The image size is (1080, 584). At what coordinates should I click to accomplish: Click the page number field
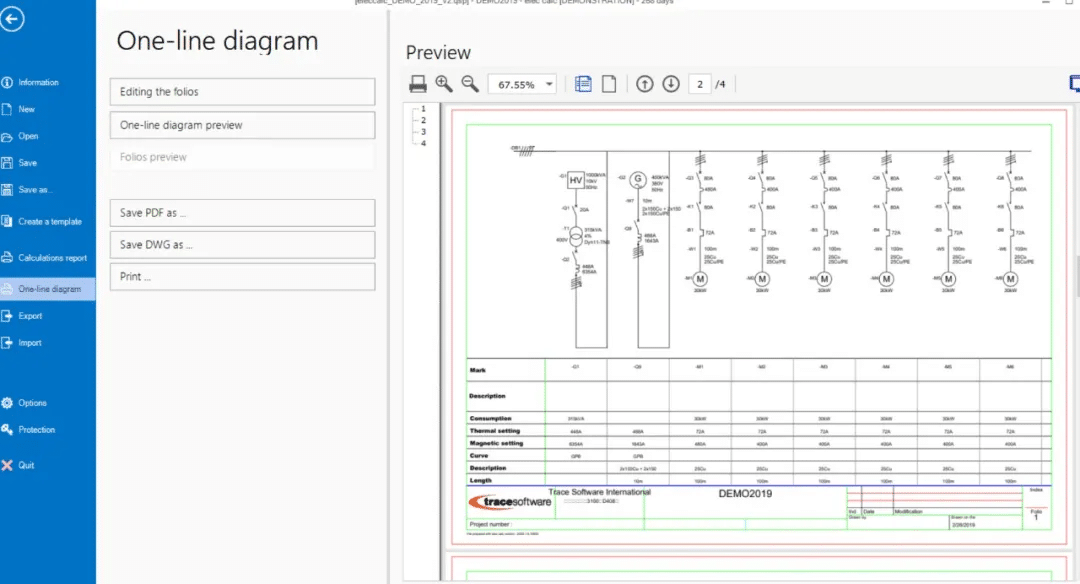coord(700,84)
